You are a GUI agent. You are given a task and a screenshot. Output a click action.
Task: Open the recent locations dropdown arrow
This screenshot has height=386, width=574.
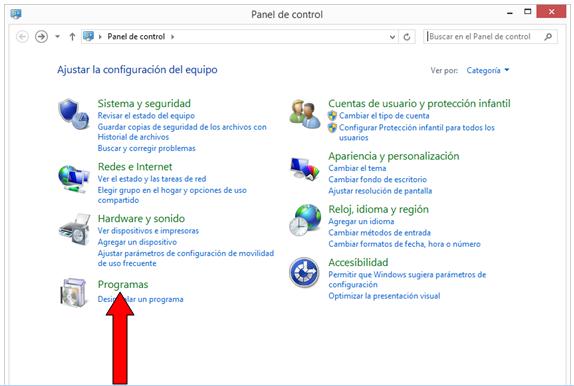click(57, 37)
